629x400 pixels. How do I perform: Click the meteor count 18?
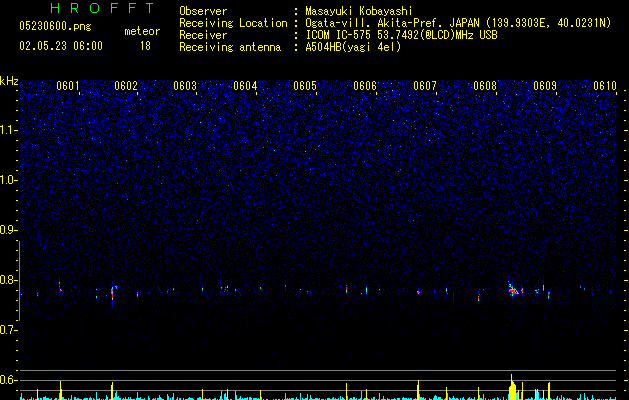coord(145,46)
